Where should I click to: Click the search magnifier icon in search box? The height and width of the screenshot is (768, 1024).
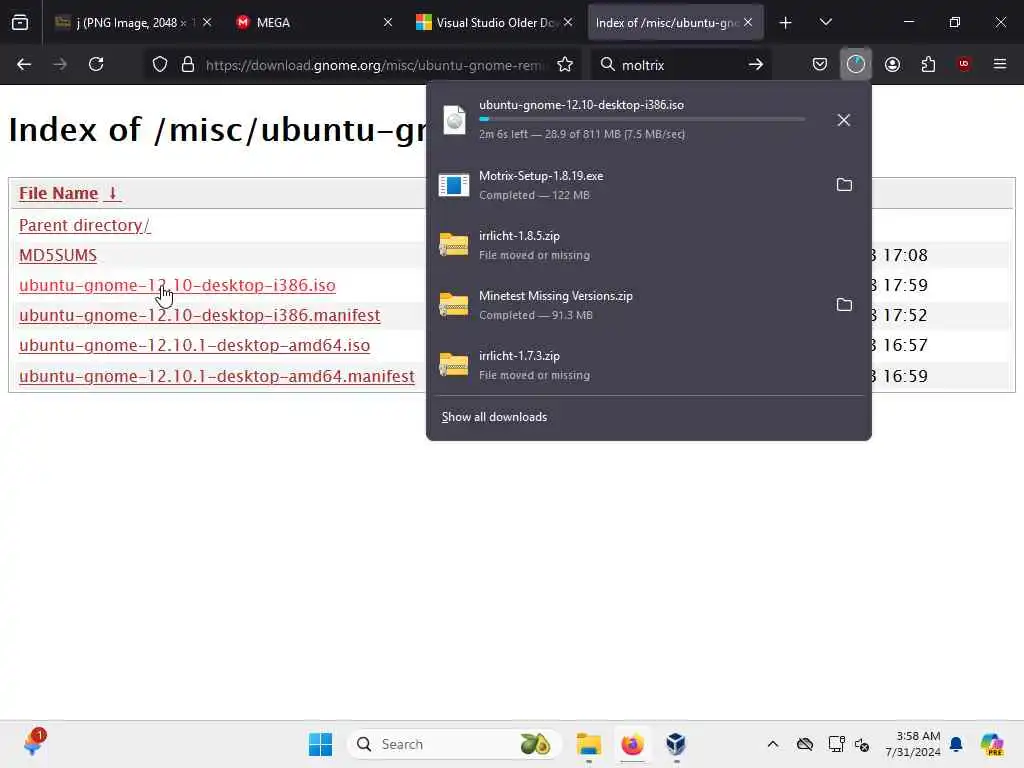pyautogui.click(x=607, y=65)
